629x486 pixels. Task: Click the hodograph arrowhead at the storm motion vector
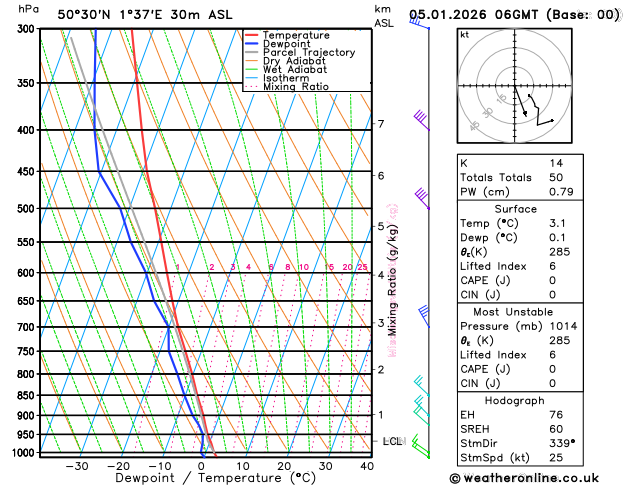(x=525, y=114)
